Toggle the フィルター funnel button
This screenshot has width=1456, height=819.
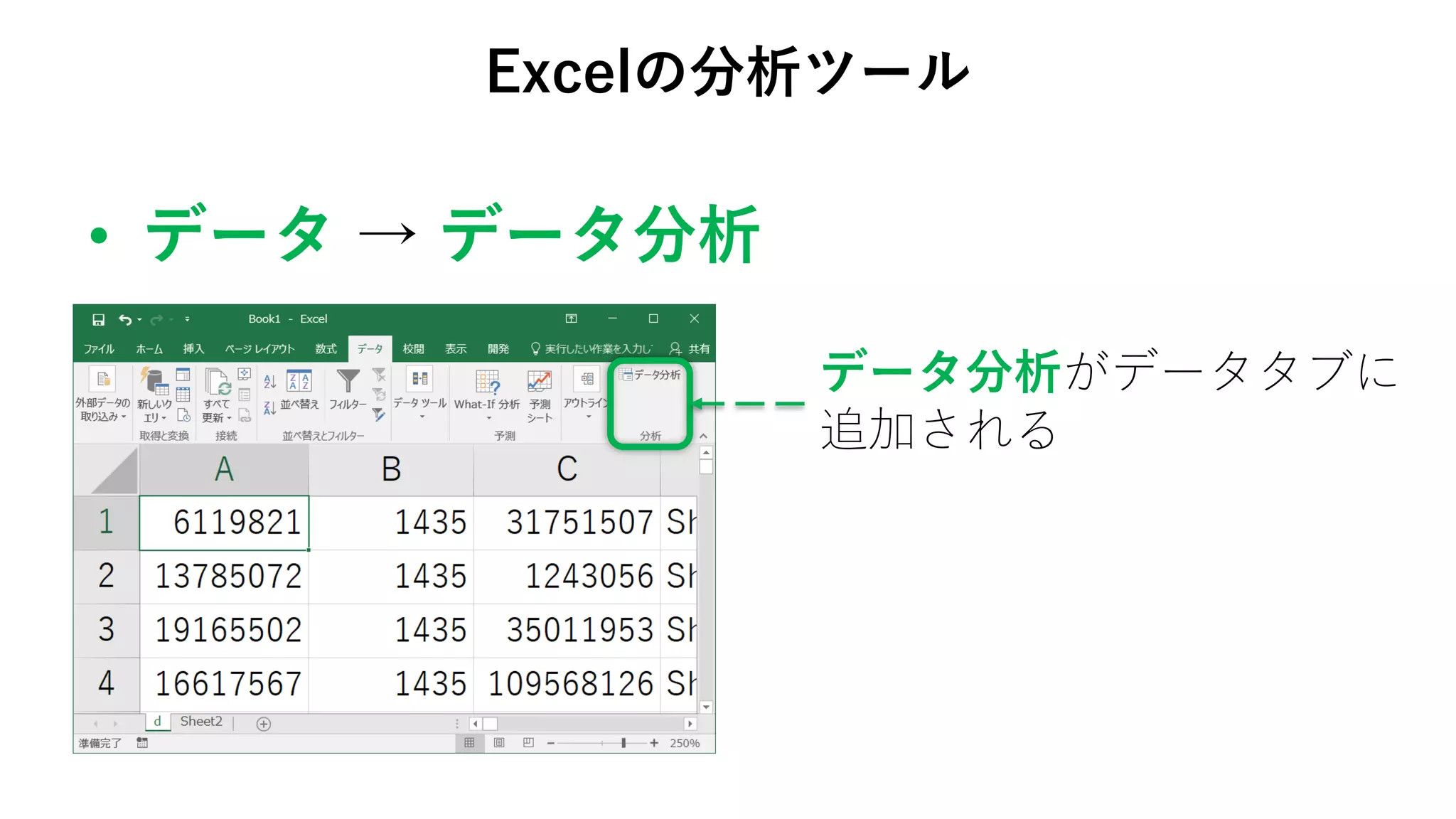pos(348,390)
